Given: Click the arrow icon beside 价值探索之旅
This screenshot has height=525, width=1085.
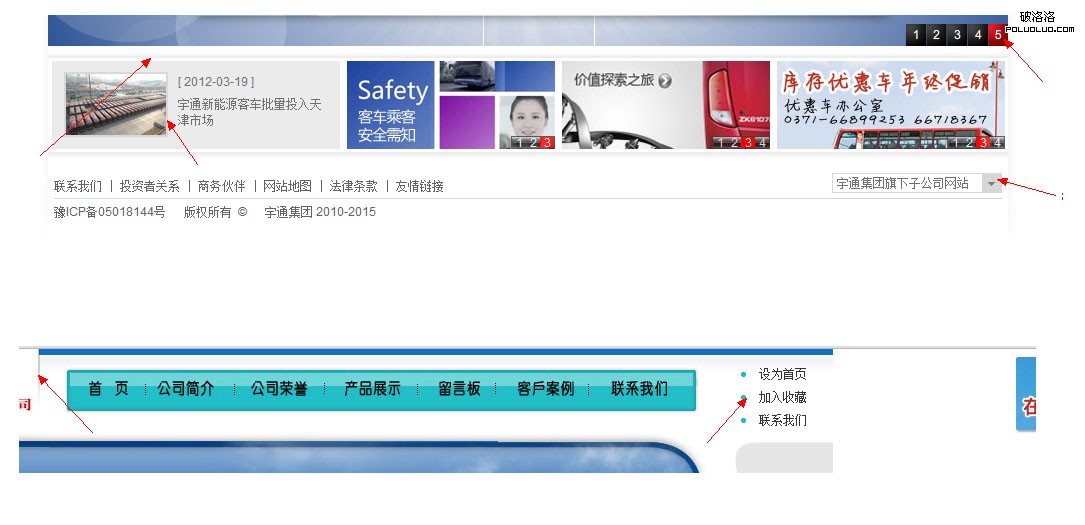Looking at the screenshot, I should pyautogui.click(x=665, y=81).
